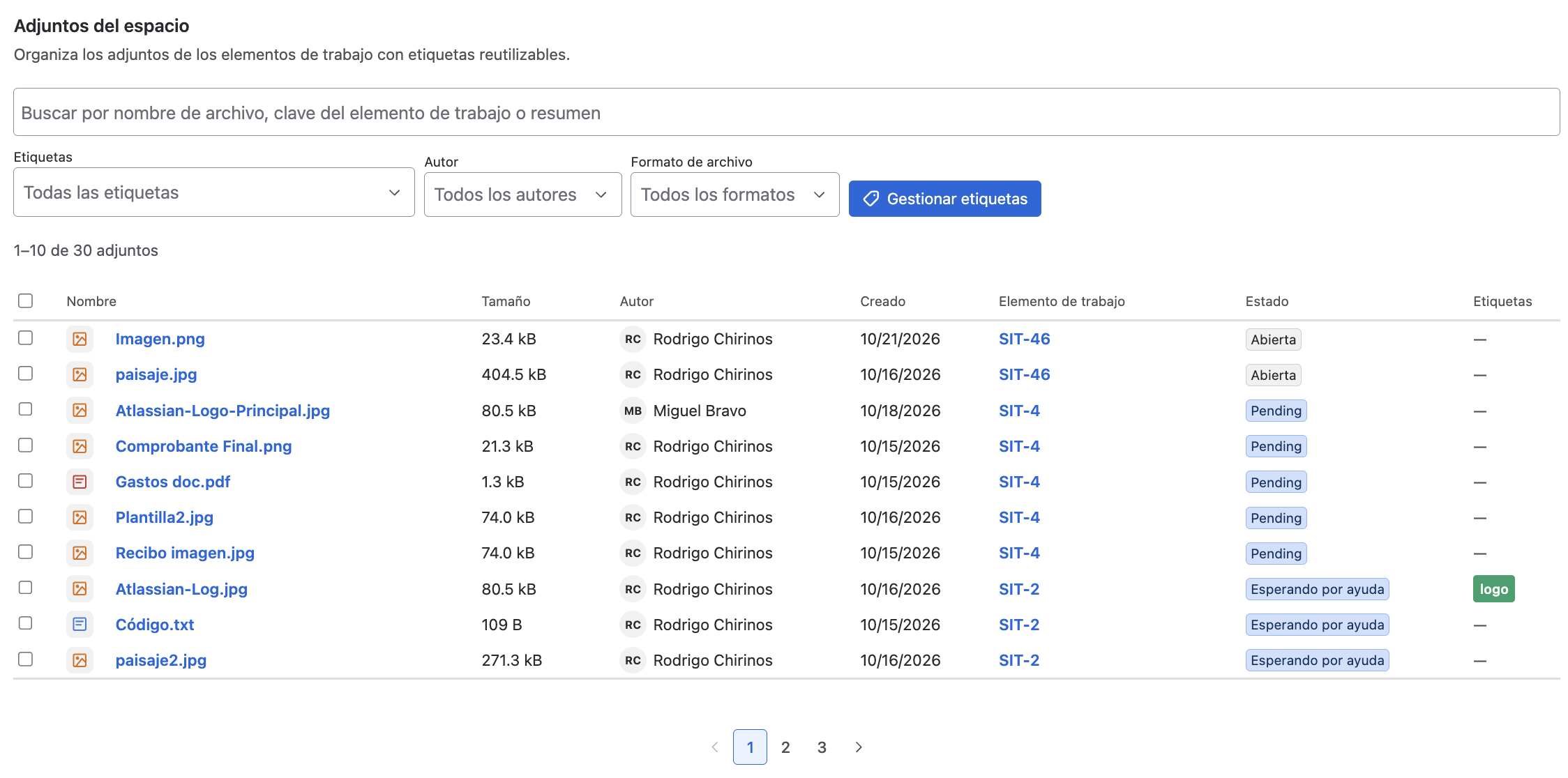Open the Todos los formatos dropdown
This screenshot has height=778, width=1568.
(735, 194)
